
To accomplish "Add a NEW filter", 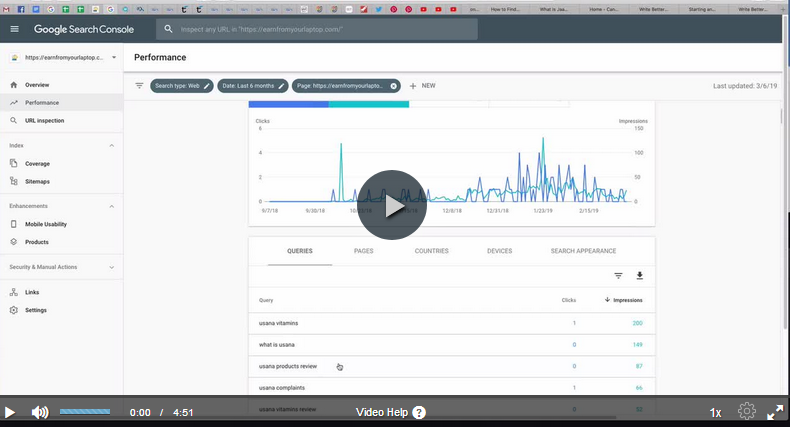I will click(422, 86).
